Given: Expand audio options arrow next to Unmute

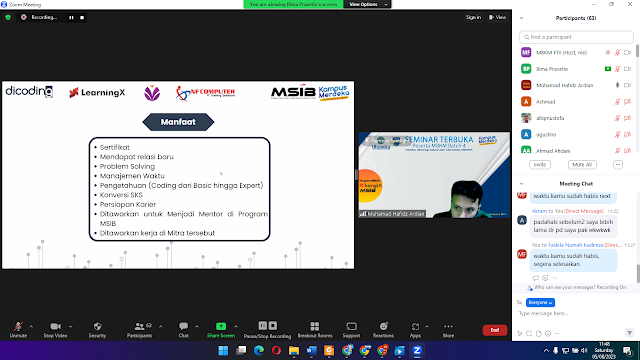Looking at the screenshot, I should (x=31, y=327).
